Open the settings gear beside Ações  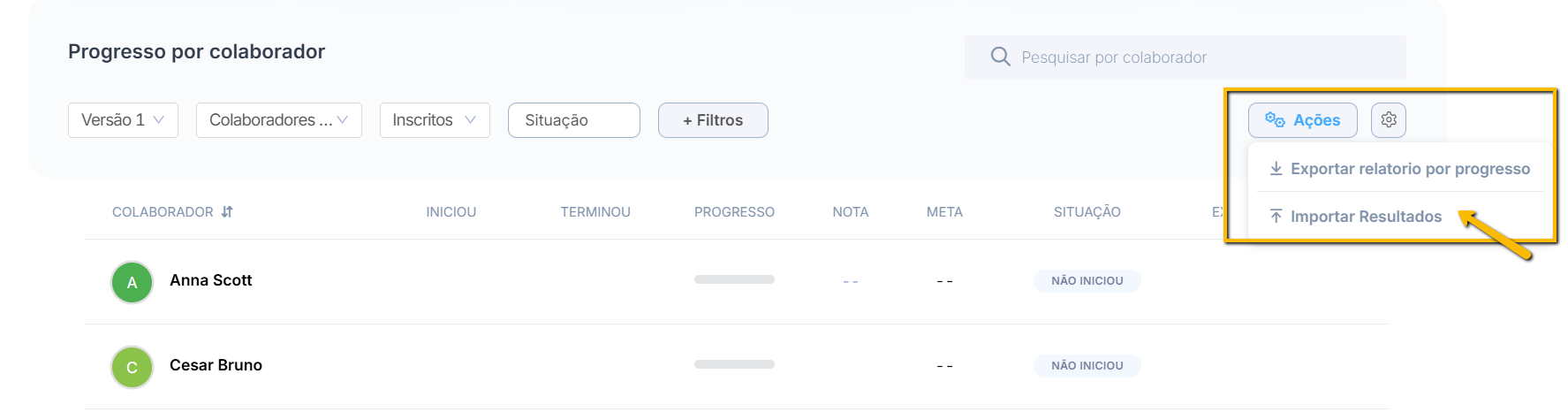(x=1388, y=119)
